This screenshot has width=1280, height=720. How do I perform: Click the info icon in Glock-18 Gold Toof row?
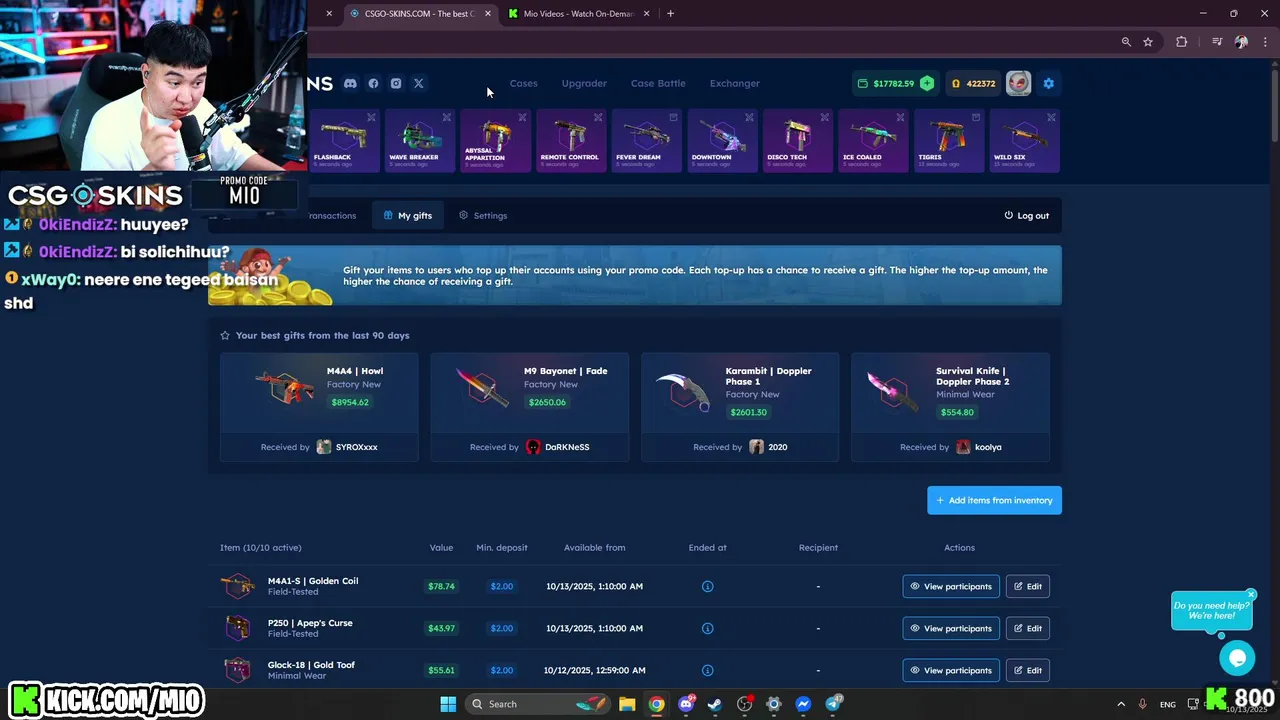707,670
